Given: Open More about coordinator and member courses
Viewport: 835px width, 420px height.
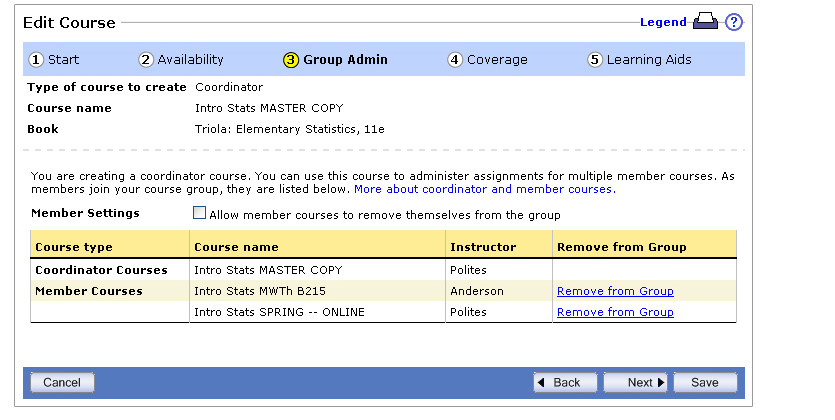Looking at the screenshot, I should coord(485,189).
